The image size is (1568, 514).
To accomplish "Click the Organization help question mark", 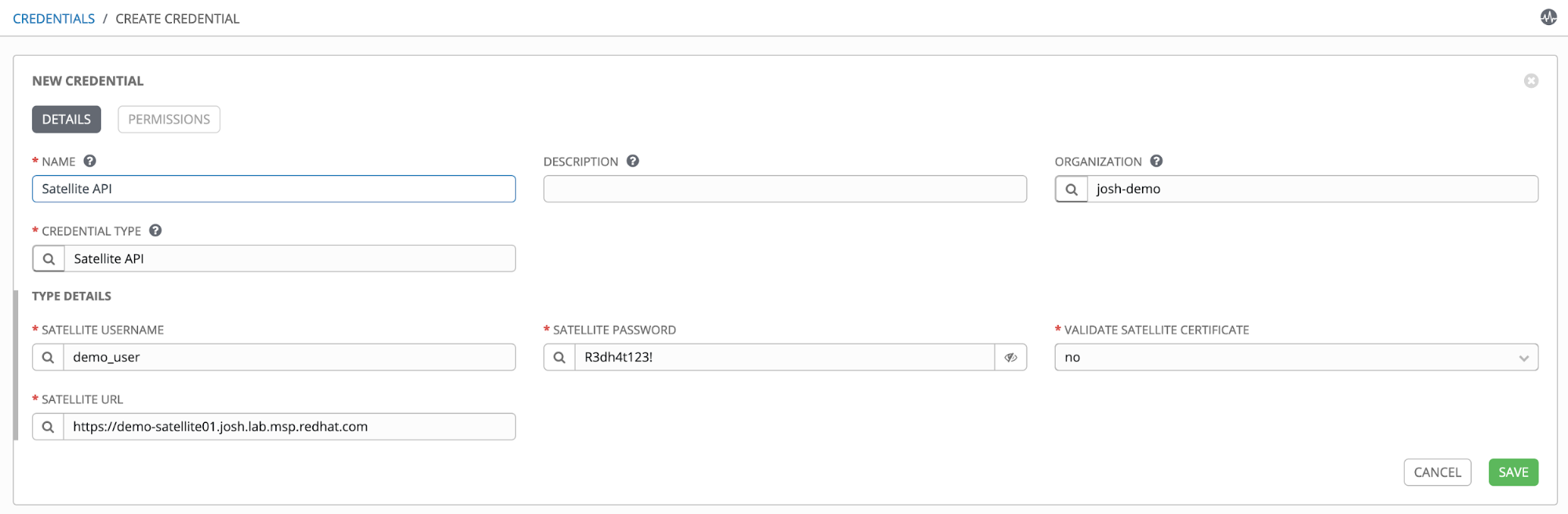I will [x=1156, y=161].
